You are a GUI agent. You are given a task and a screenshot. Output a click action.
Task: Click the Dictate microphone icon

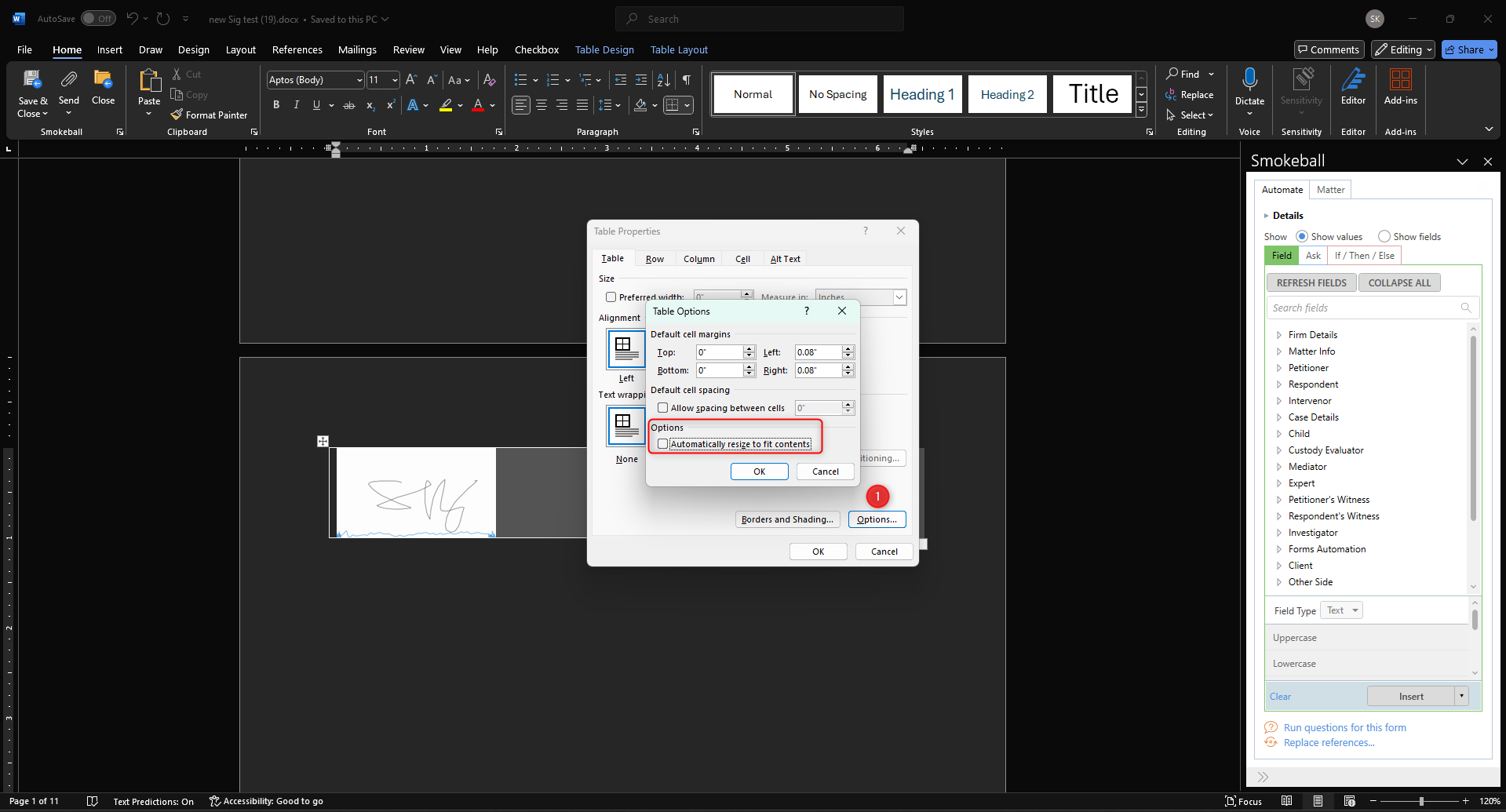coord(1249,80)
